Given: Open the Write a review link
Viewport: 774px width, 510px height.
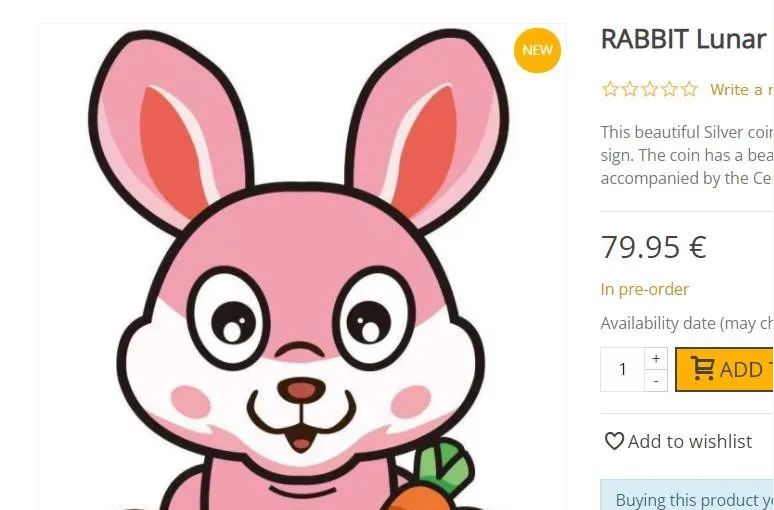Looking at the screenshot, I should point(741,89).
